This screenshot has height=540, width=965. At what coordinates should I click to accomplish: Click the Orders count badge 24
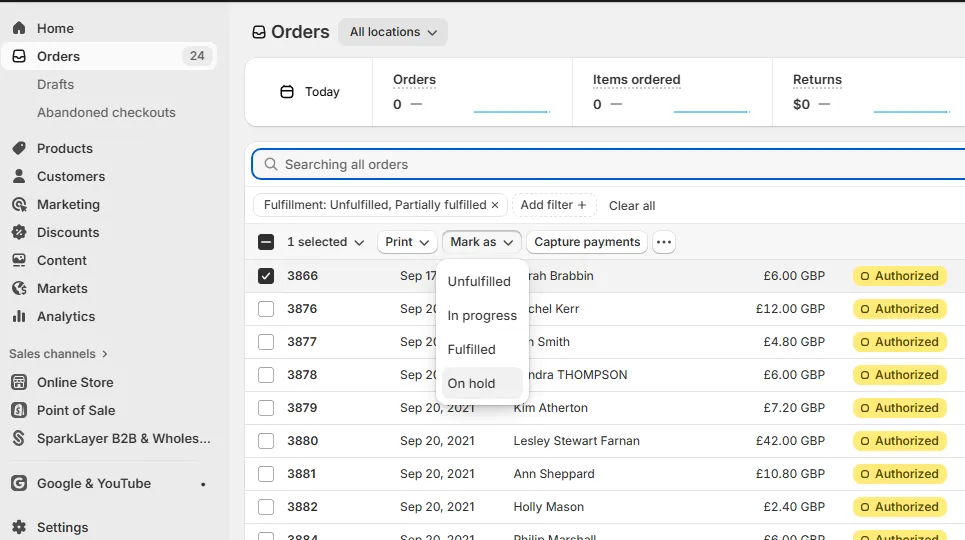[197, 56]
